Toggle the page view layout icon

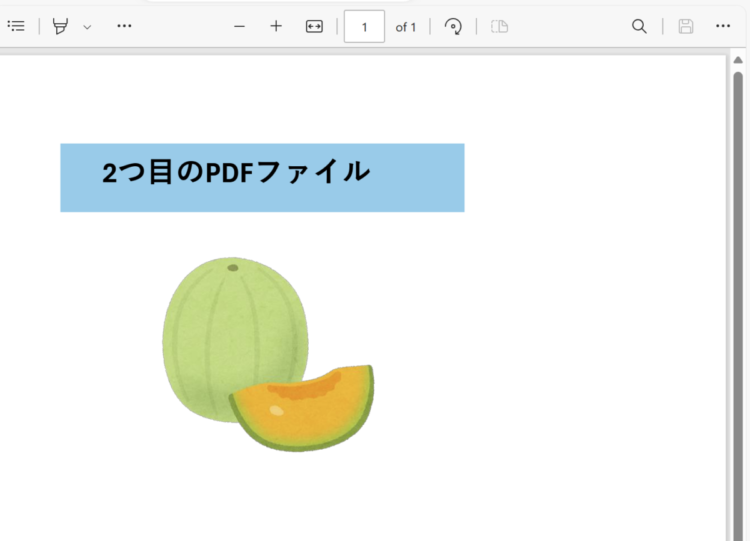pos(499,26)
